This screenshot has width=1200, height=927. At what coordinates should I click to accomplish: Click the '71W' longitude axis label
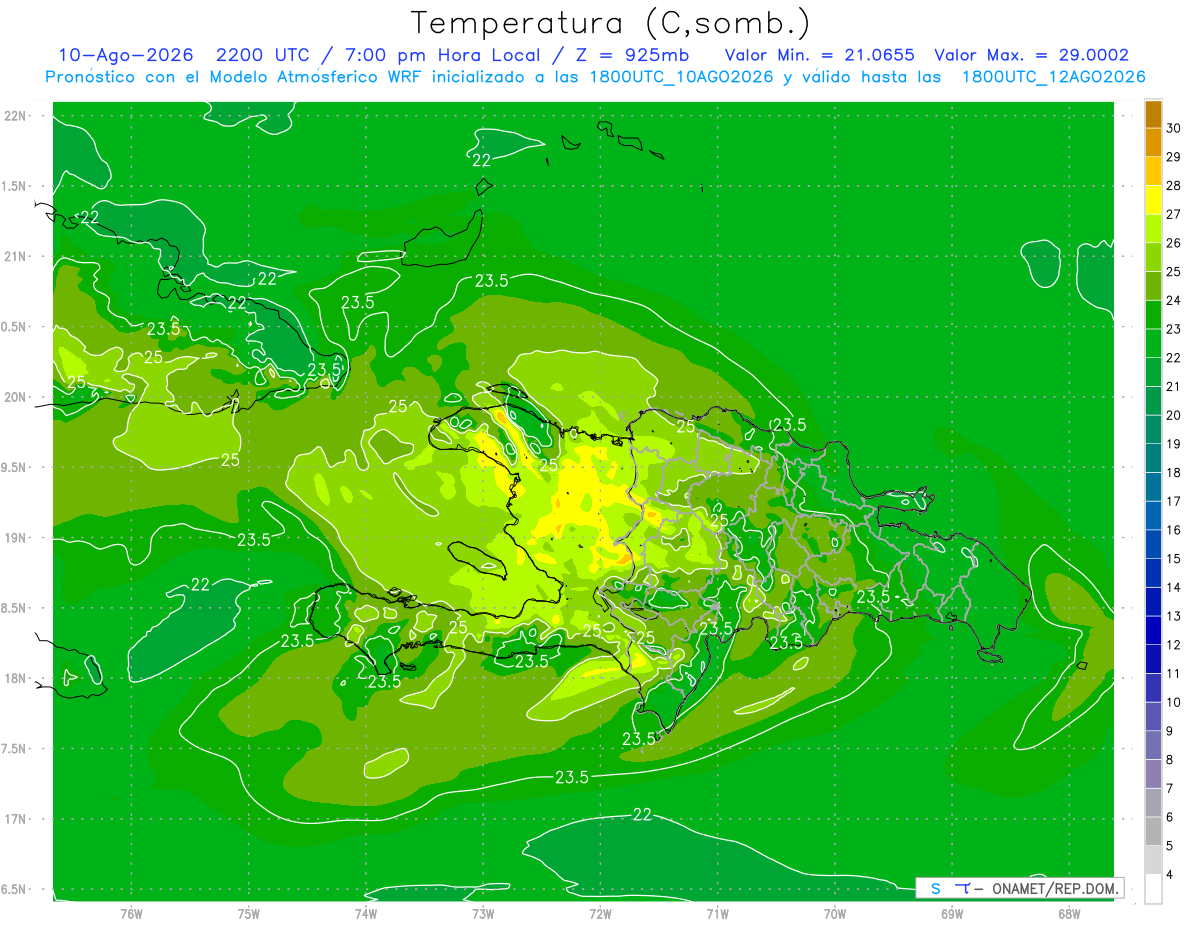717,913
